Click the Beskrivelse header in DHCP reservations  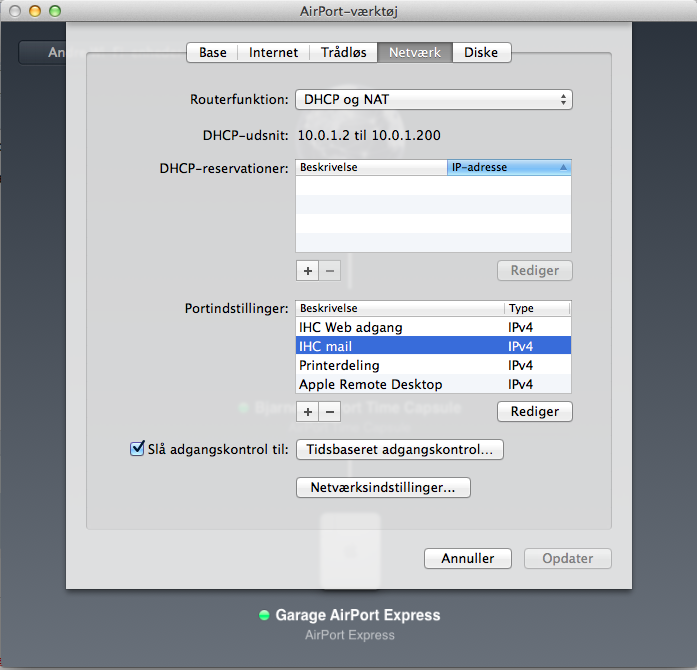370,168
